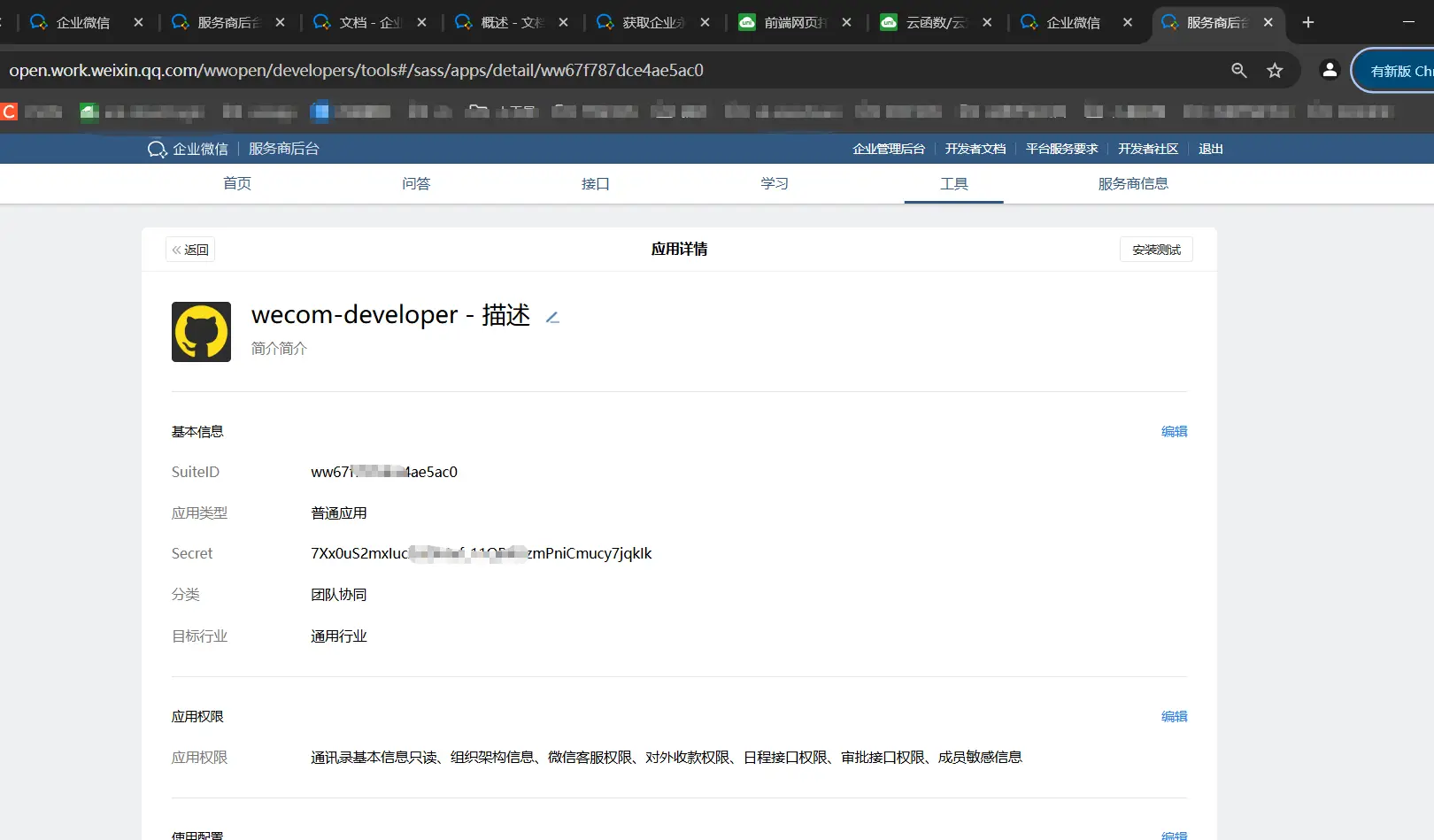Screen dimensions: 1434x840
Task: Open the Chrome profile avatar icon
Action: pos(1330,70)
